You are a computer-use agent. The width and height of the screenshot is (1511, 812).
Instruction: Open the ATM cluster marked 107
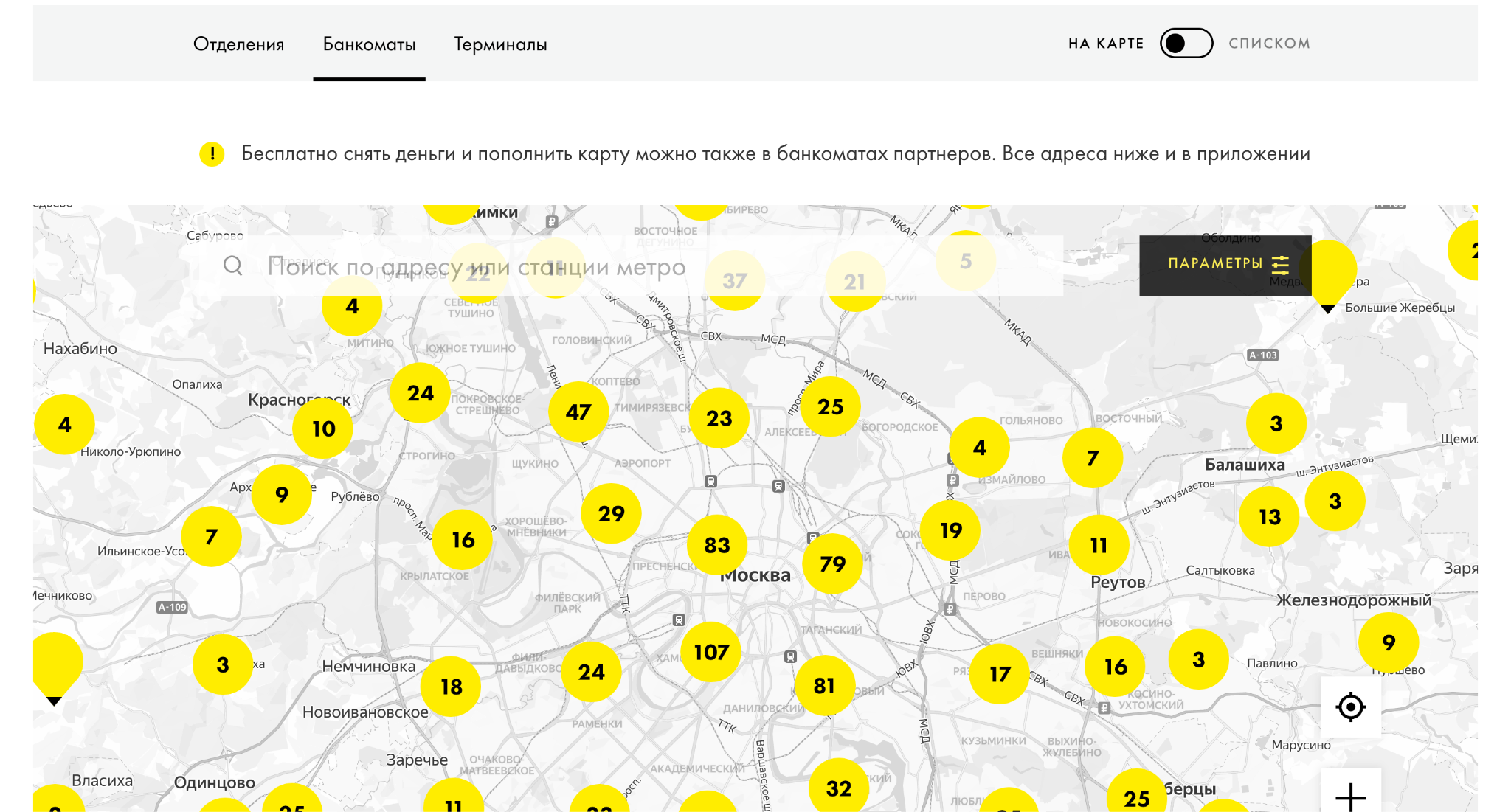[x=711, y=652]
